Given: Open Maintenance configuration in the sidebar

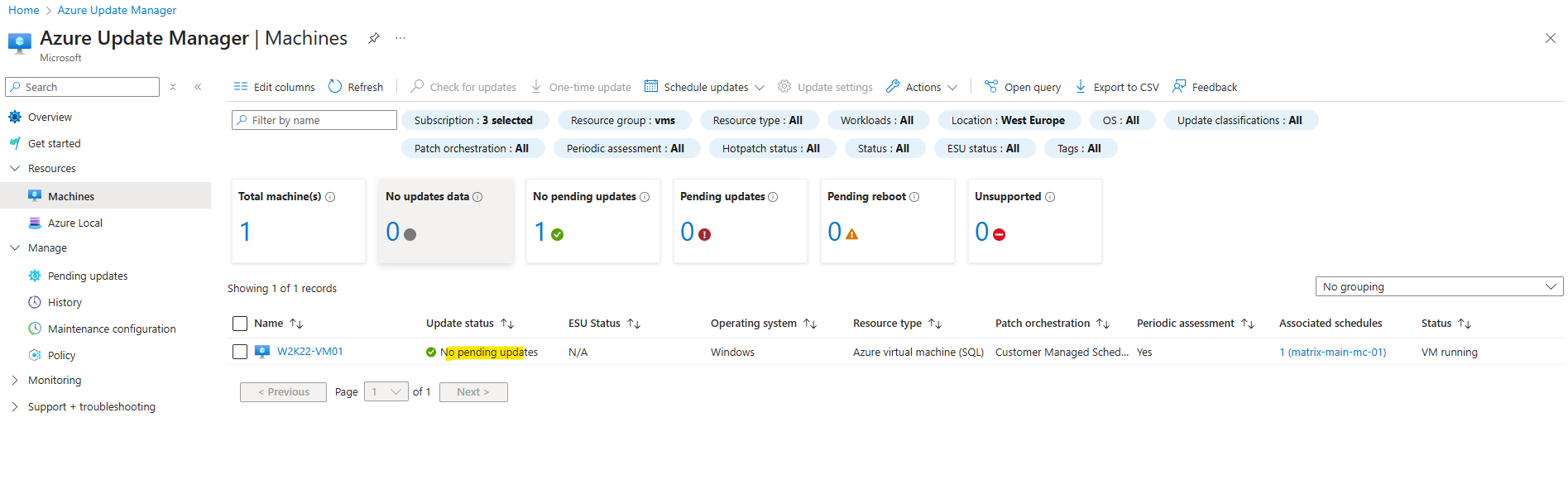Looking at the screenshot, I should 112,329.
